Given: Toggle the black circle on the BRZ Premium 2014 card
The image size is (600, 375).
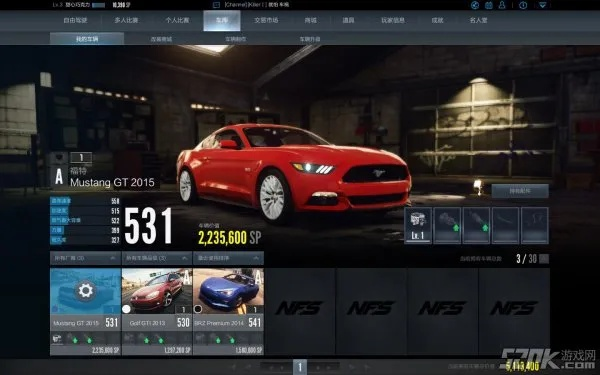Looking at the screenshot, I should [198, 309].
